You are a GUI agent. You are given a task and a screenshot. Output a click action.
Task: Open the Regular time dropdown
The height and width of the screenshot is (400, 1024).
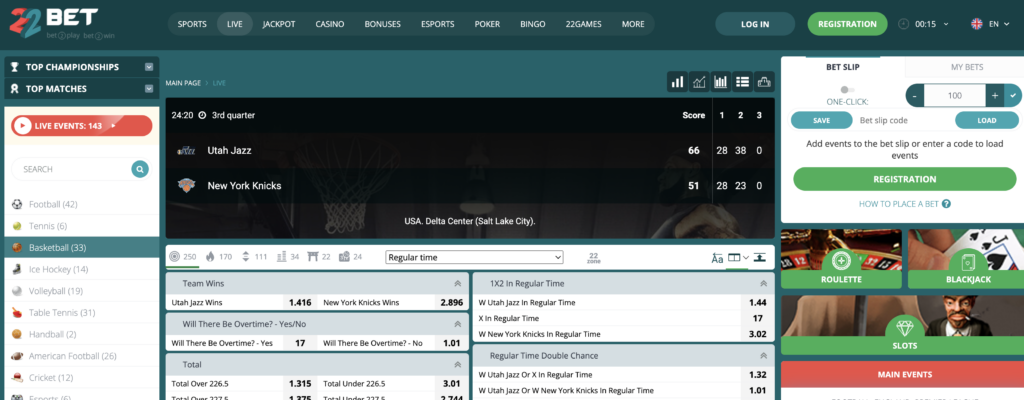point(474,258)
